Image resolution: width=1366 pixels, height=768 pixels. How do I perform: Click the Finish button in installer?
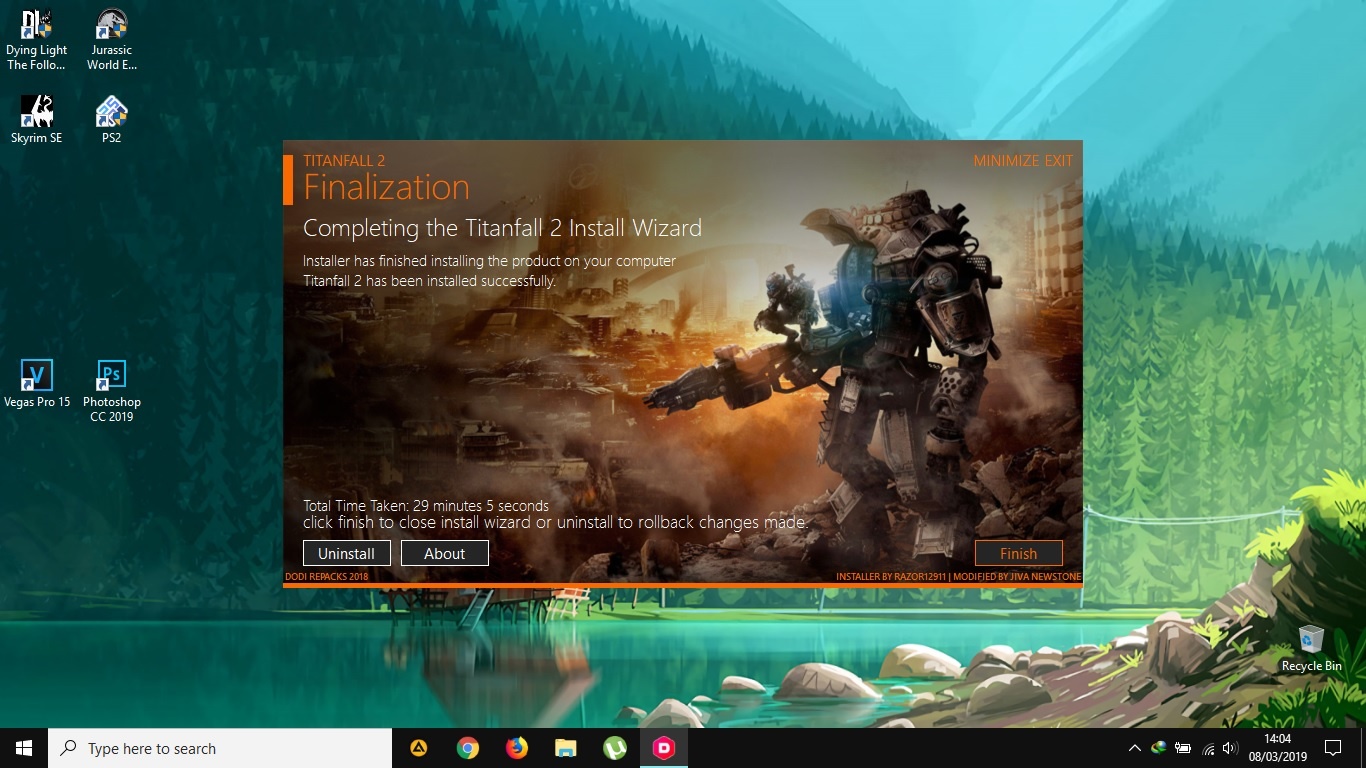click(1018, 553)
